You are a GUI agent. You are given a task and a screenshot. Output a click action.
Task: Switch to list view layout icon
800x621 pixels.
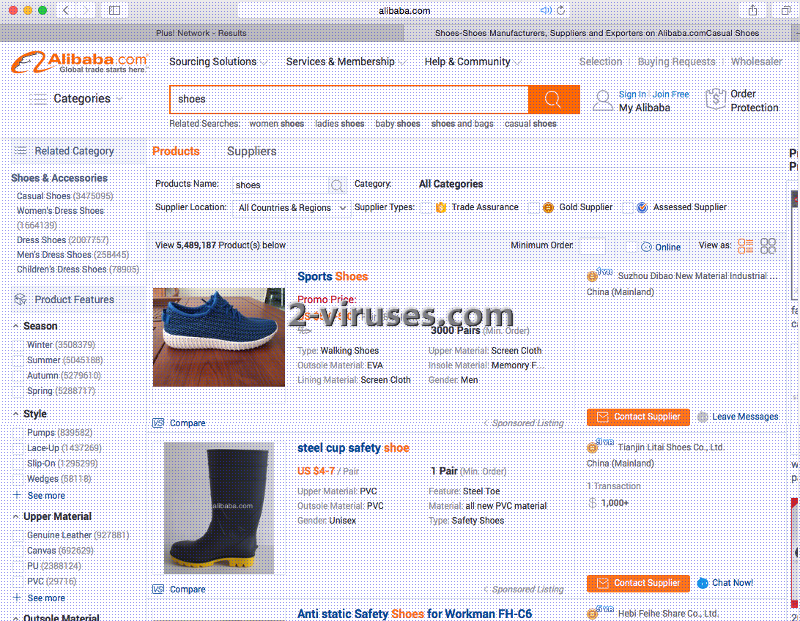(745, 246)
